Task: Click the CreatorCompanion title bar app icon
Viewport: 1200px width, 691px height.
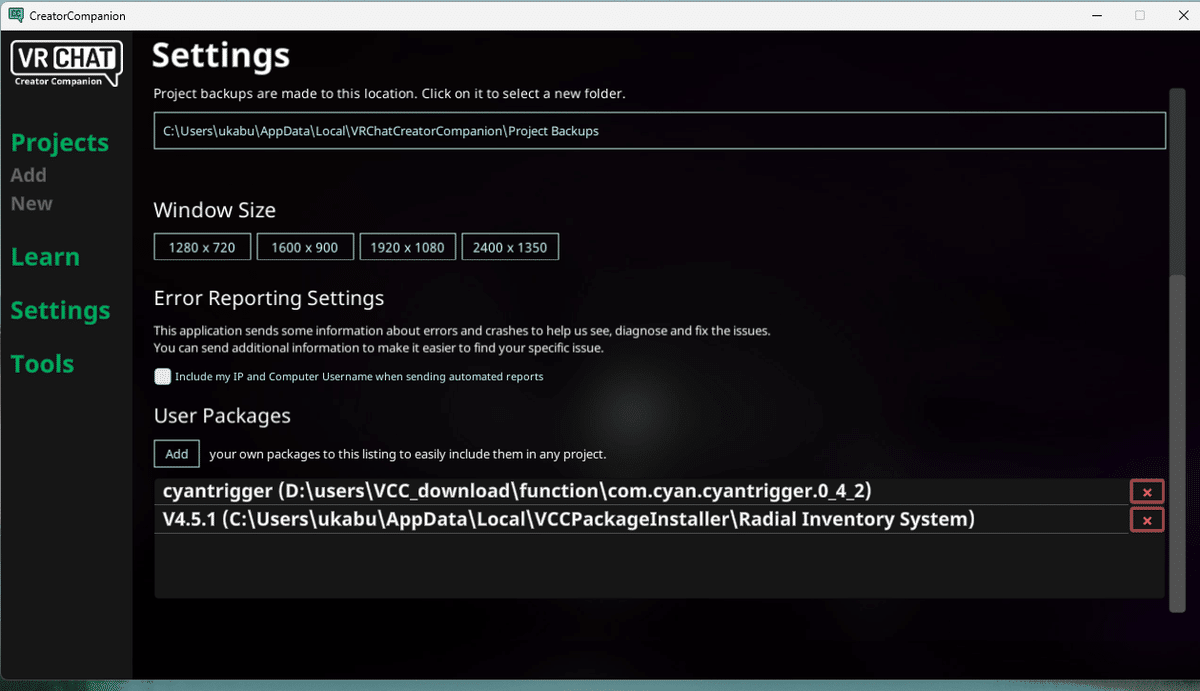Action: pos(16,15)
